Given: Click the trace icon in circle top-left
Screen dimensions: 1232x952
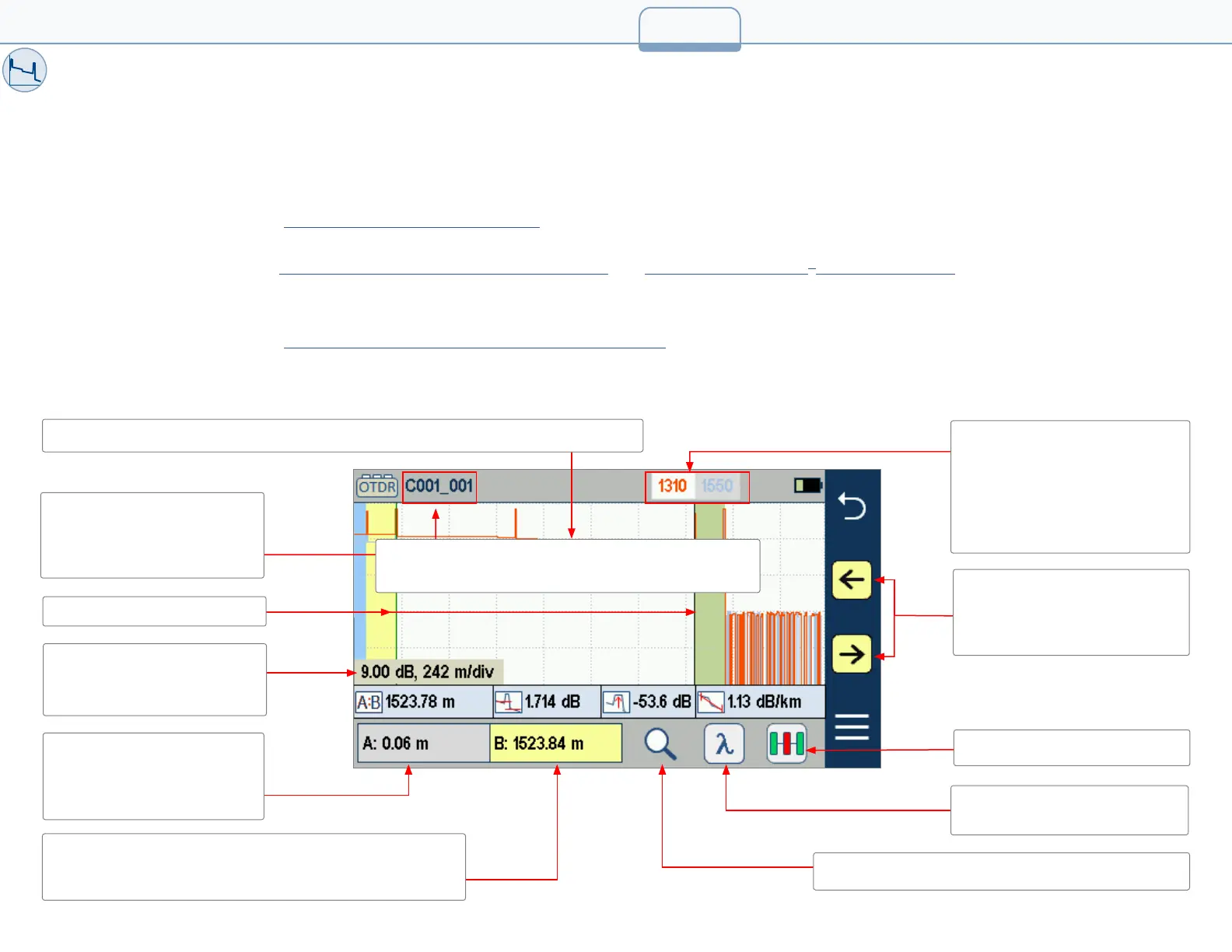Looking at the screenshot, I should click(25, 70).
